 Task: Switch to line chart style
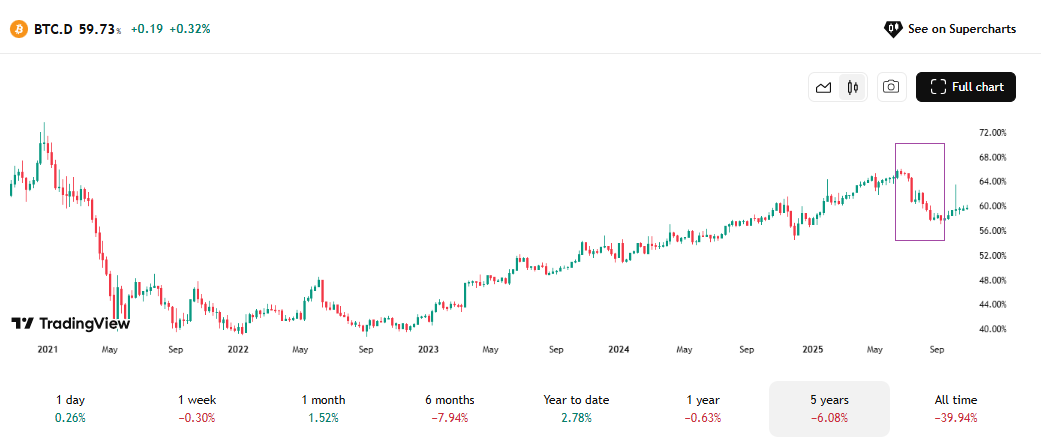coord(824,87)
